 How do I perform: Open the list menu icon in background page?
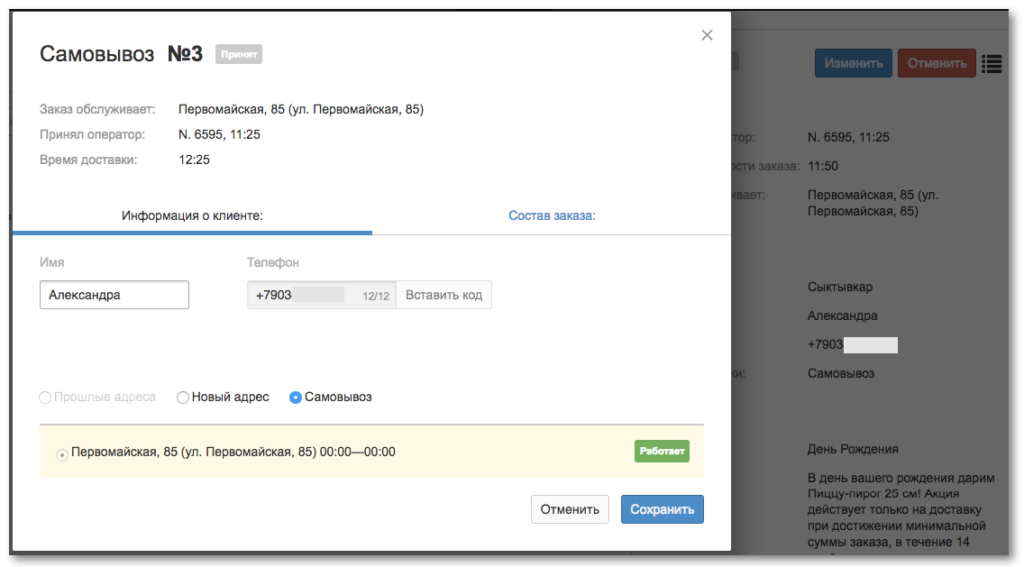[x=991, y=63]
